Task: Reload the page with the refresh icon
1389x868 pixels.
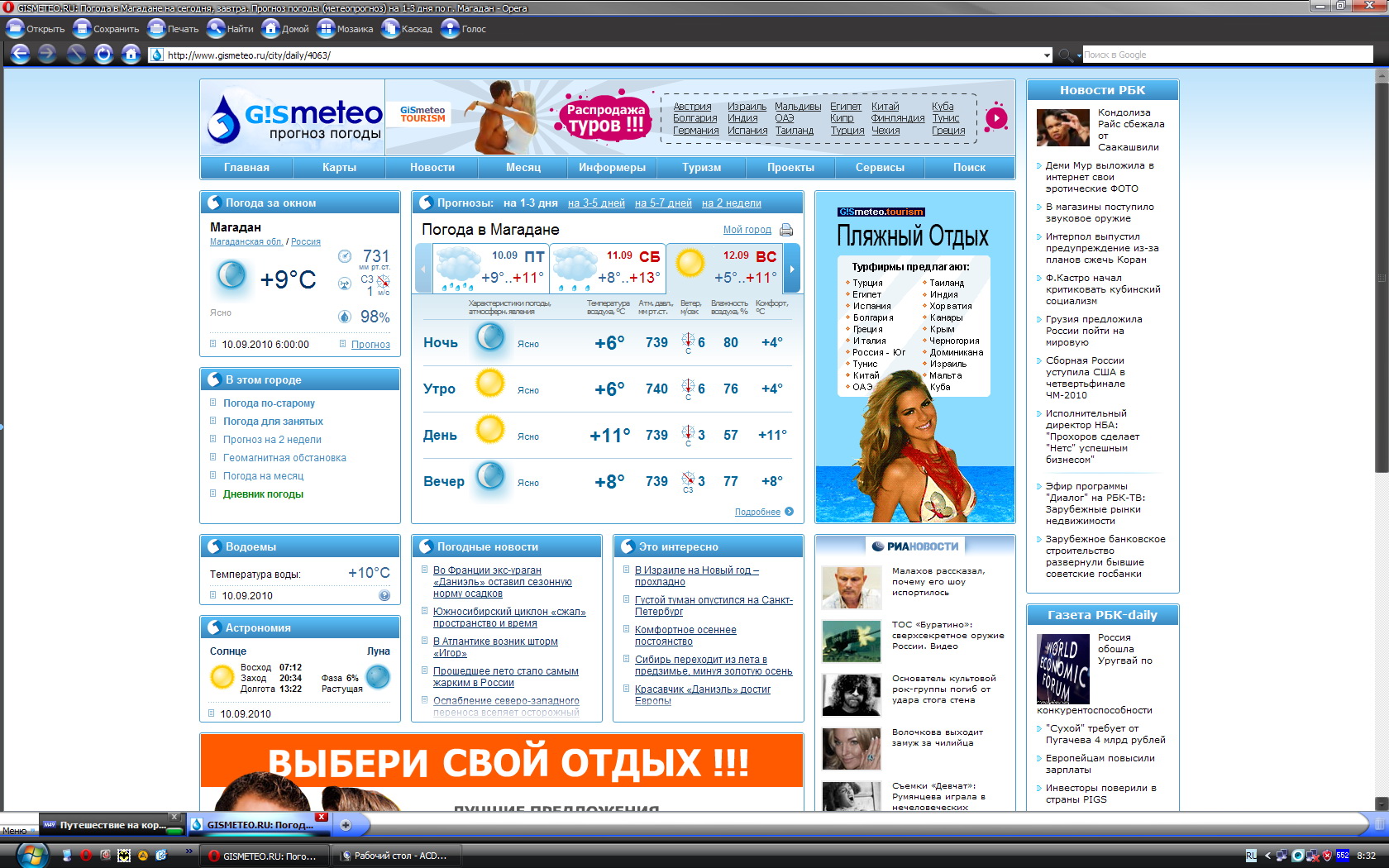Action: (x=103, y=55)
